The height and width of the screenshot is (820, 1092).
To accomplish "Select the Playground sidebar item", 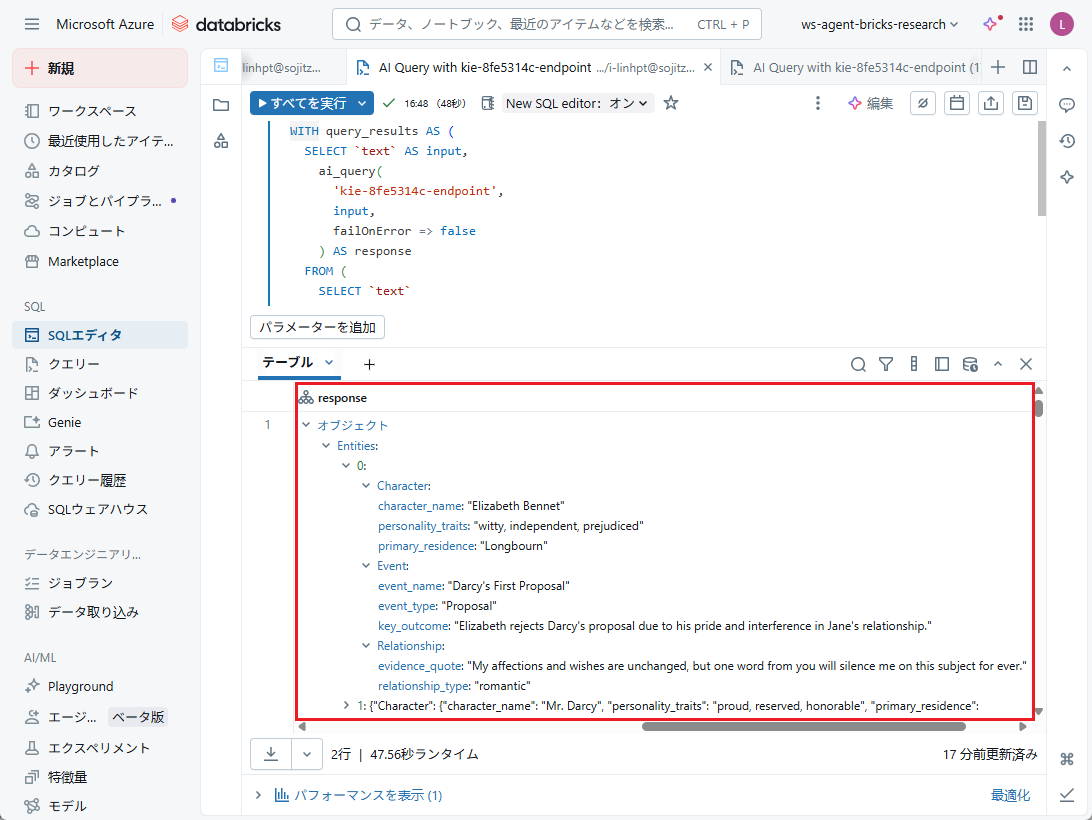I will (80, 686).
